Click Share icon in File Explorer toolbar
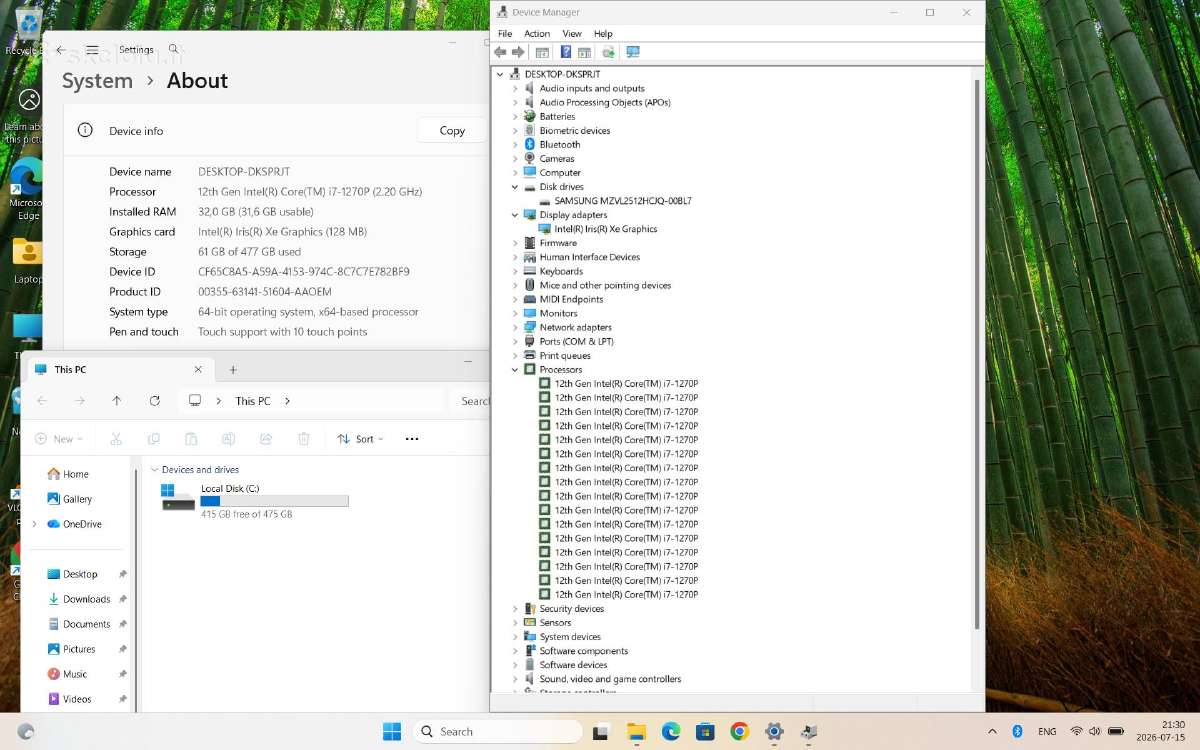Viewport: 1200px width, 750px height. click(x=266, y=439)
